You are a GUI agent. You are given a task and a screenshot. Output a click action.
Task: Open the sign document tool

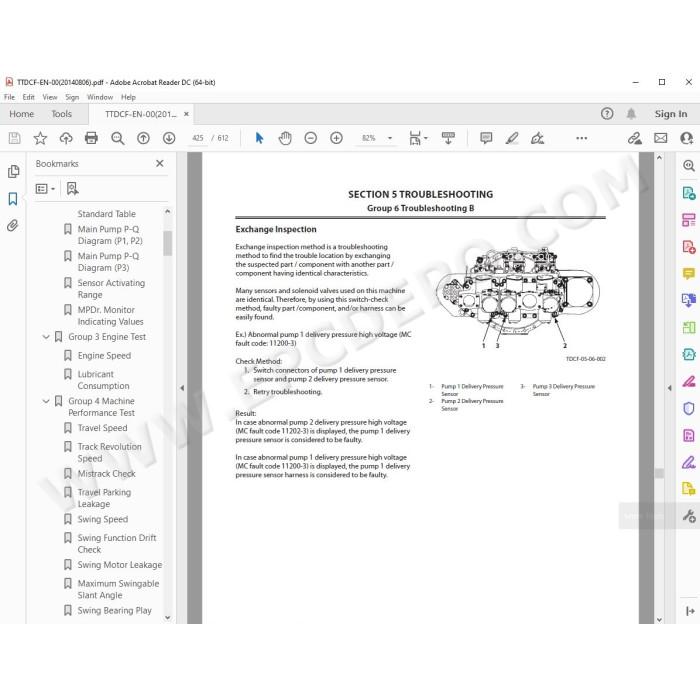(x=538, y=138)
